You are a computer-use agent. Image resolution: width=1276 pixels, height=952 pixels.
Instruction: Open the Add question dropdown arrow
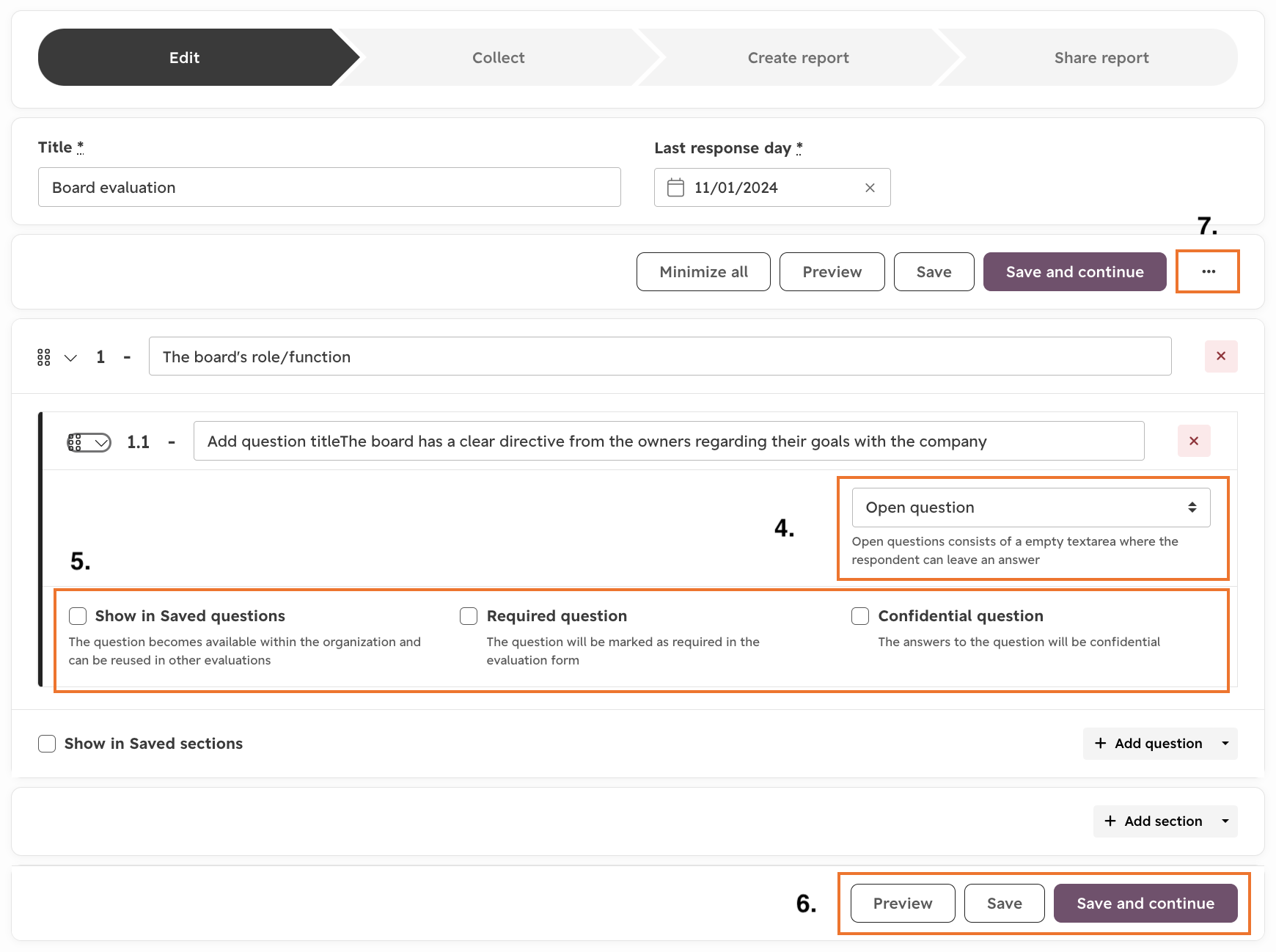(1225, 744)
